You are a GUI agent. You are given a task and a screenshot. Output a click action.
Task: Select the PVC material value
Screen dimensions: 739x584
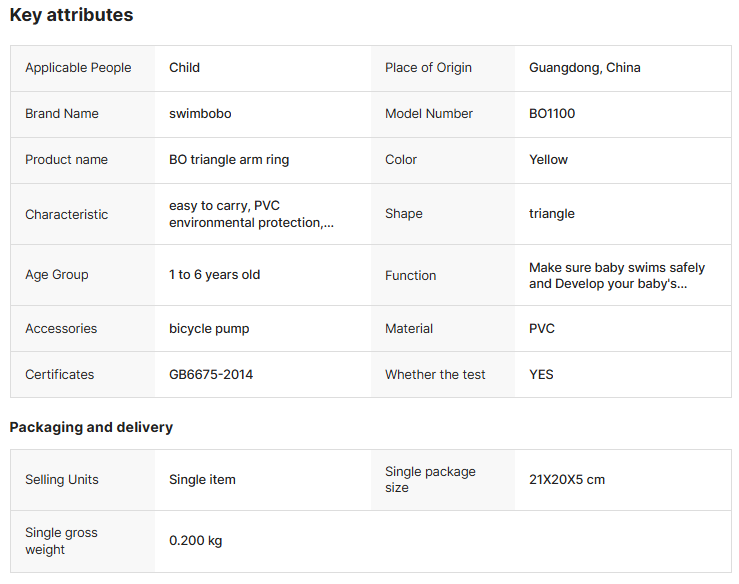point(542,329)
